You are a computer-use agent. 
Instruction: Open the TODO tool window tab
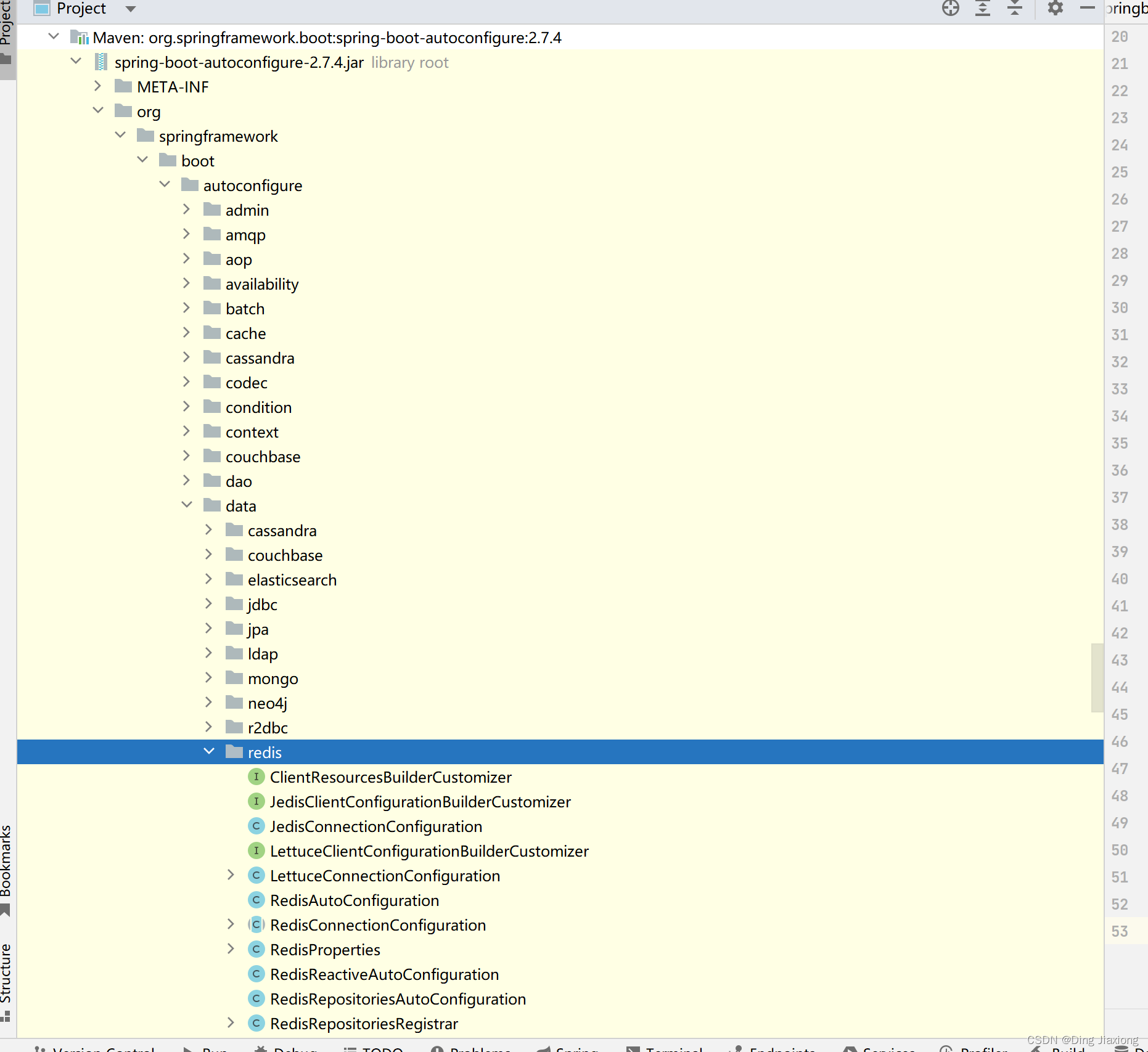coord(374,1048)
